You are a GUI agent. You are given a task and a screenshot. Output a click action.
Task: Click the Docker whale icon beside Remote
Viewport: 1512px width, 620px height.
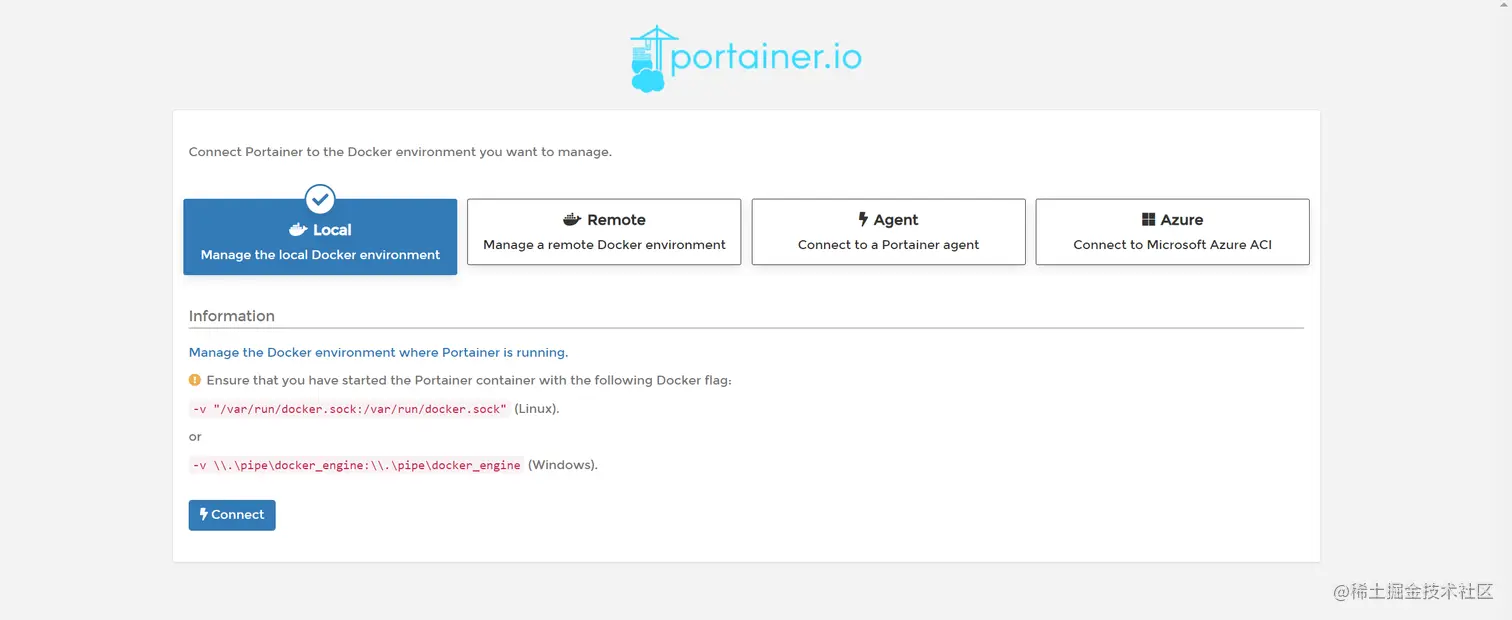572,220
